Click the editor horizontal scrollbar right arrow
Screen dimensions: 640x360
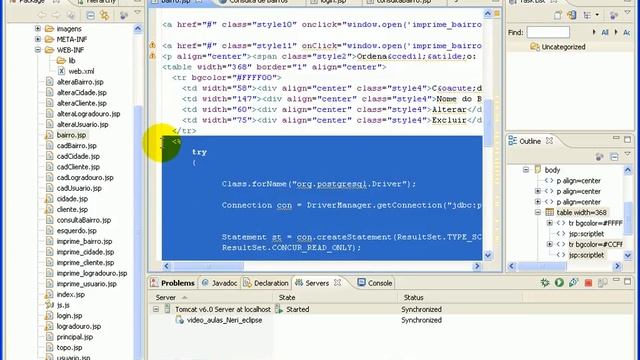(477, 266)
